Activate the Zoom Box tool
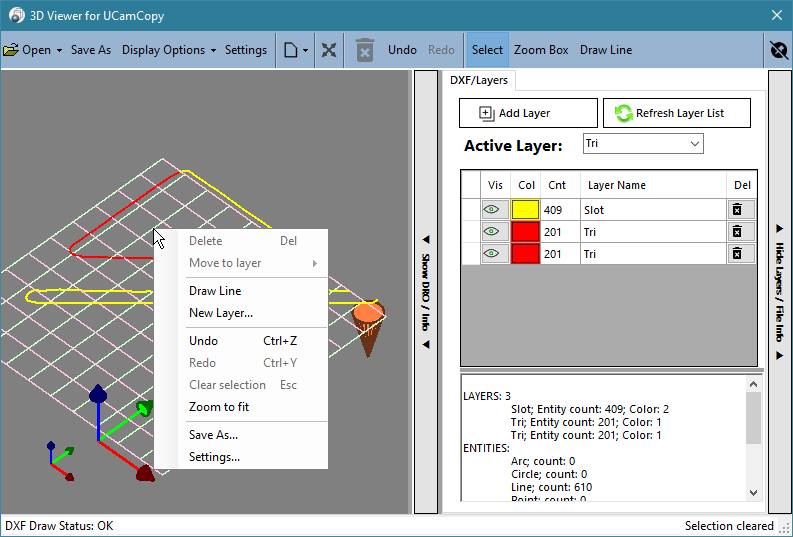 pos(541,50)
